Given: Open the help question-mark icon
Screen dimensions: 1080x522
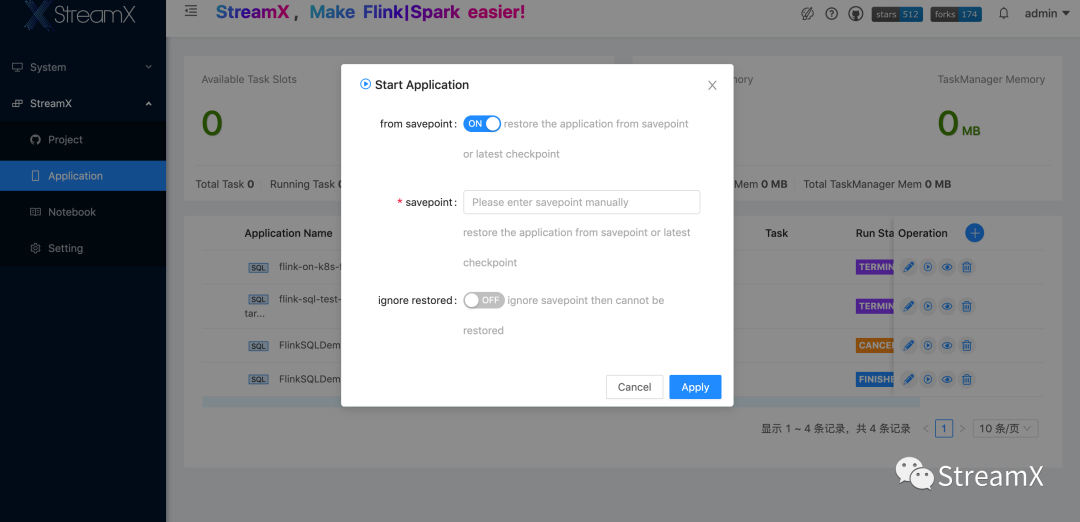Looking at the screenshot, I should coord(831,14).
